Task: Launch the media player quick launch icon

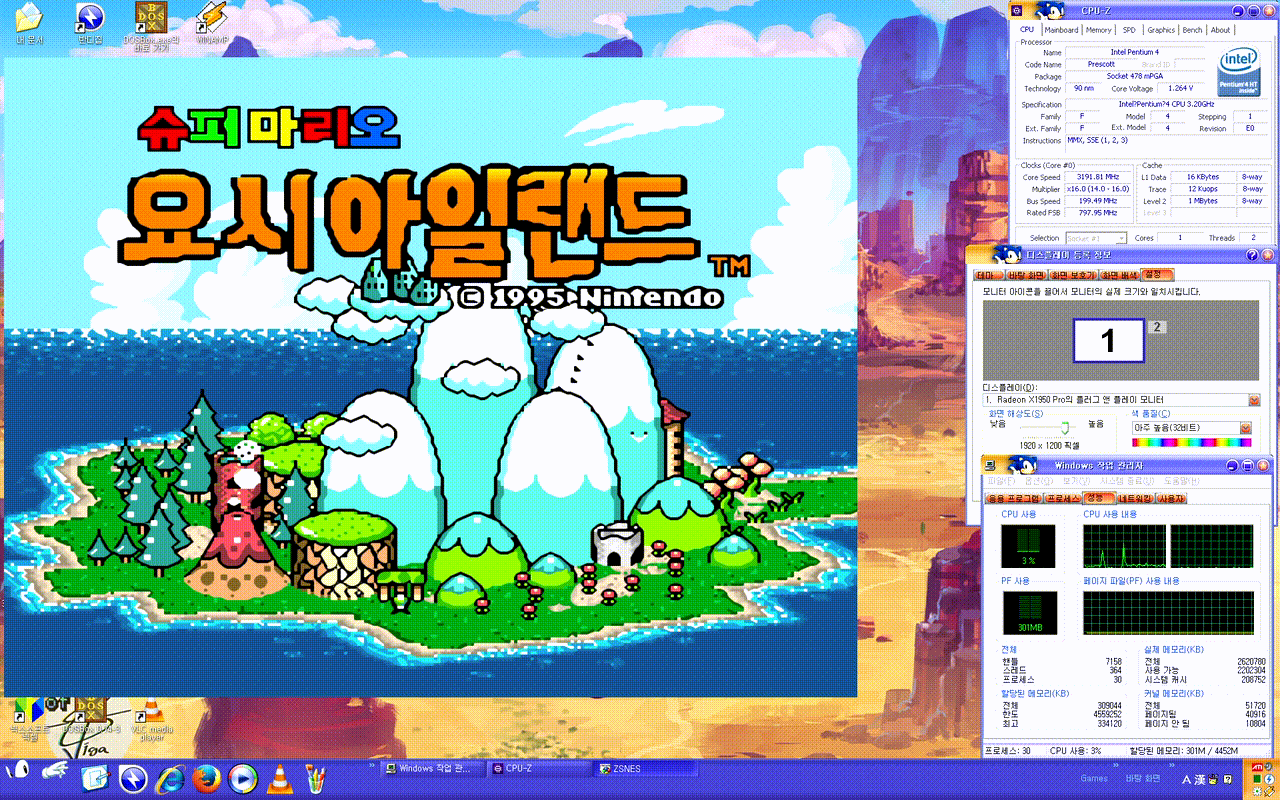Action: (x=243, y=777)
